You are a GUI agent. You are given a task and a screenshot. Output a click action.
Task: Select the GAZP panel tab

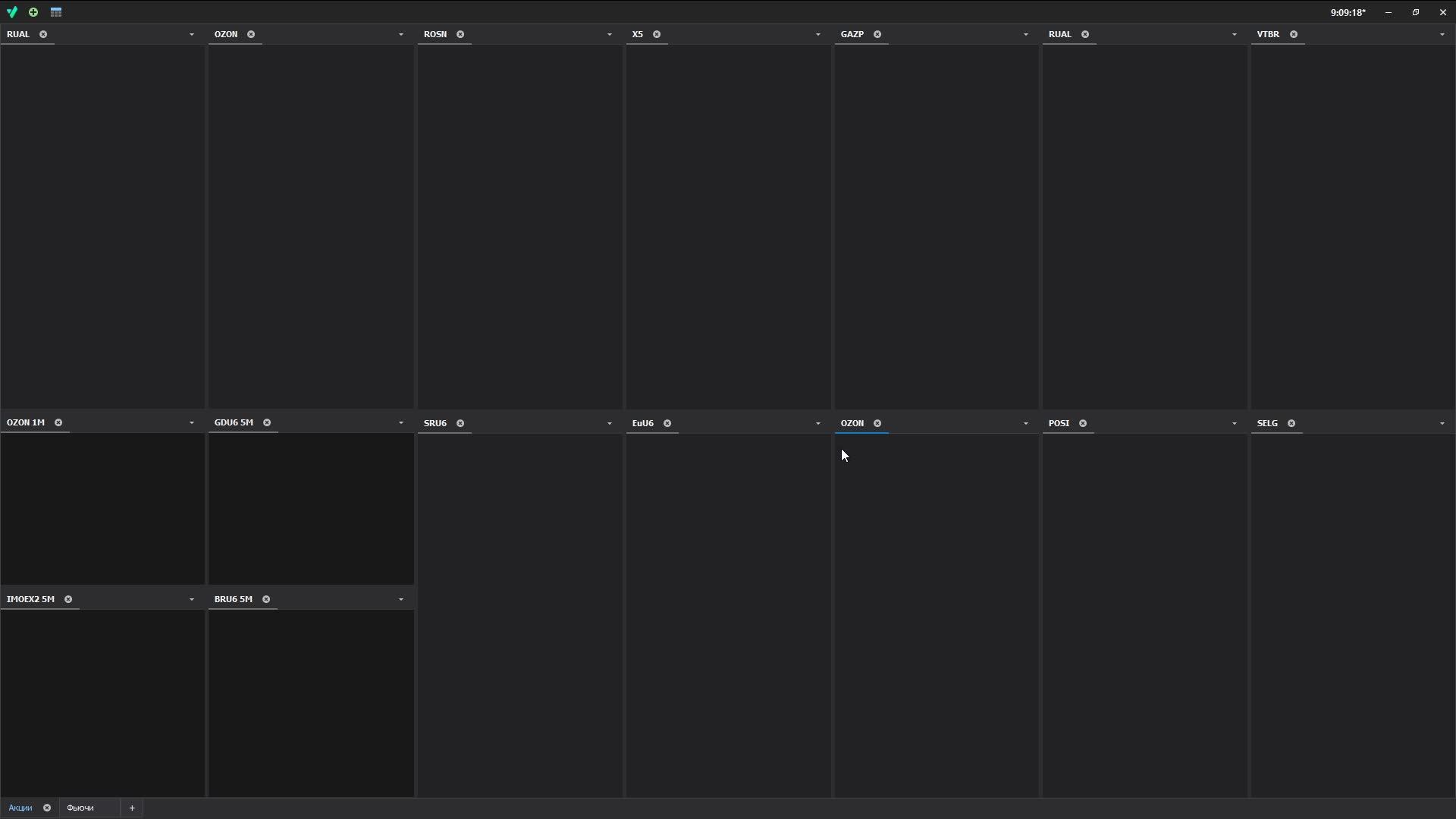852,34
